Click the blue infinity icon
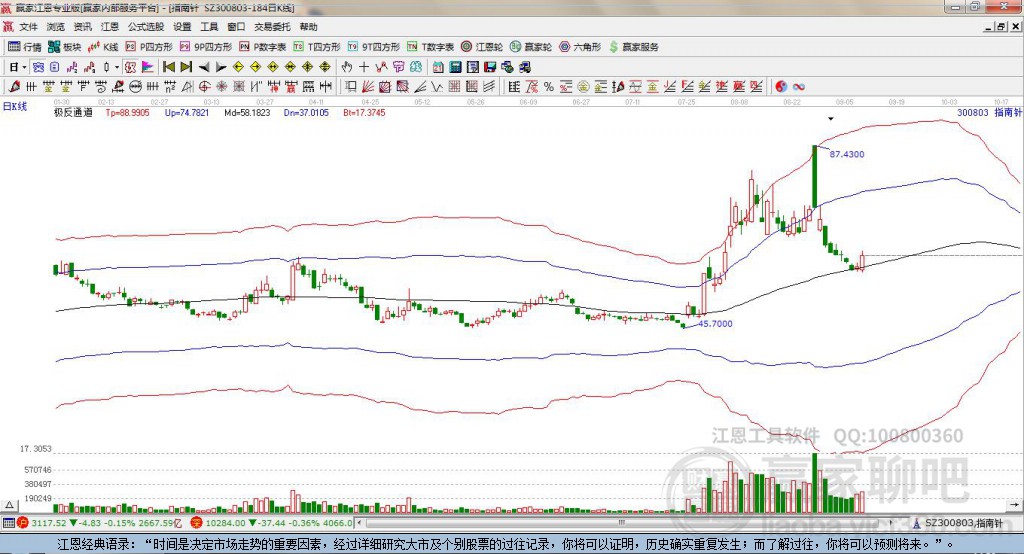This screenshot has width=1024, height=554. pyautogui.click(x=798, y=86)
